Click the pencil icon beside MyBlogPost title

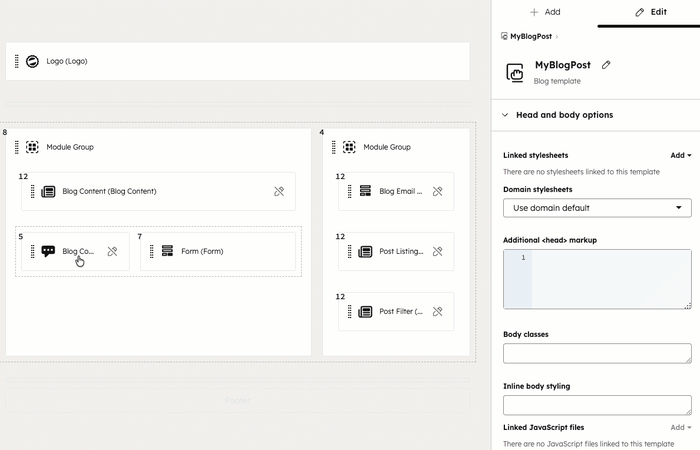(606, 65)
